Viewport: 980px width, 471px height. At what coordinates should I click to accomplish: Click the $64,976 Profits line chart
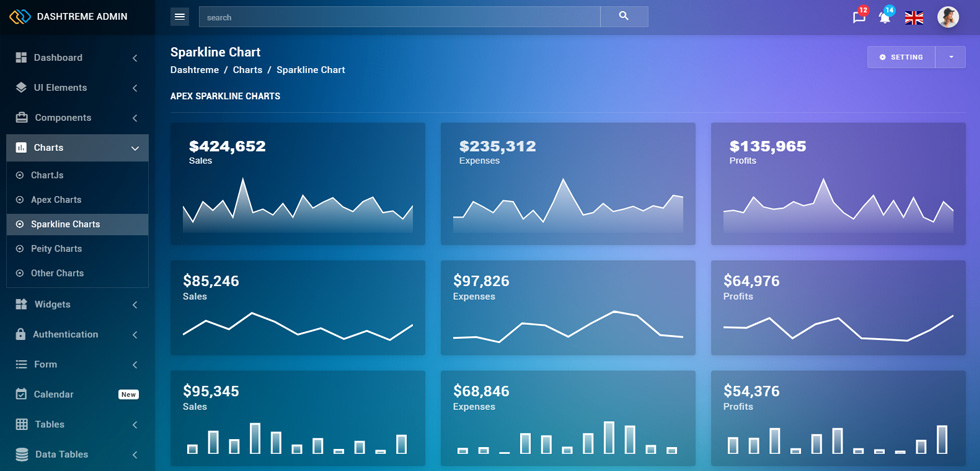(x=838, y=327)
